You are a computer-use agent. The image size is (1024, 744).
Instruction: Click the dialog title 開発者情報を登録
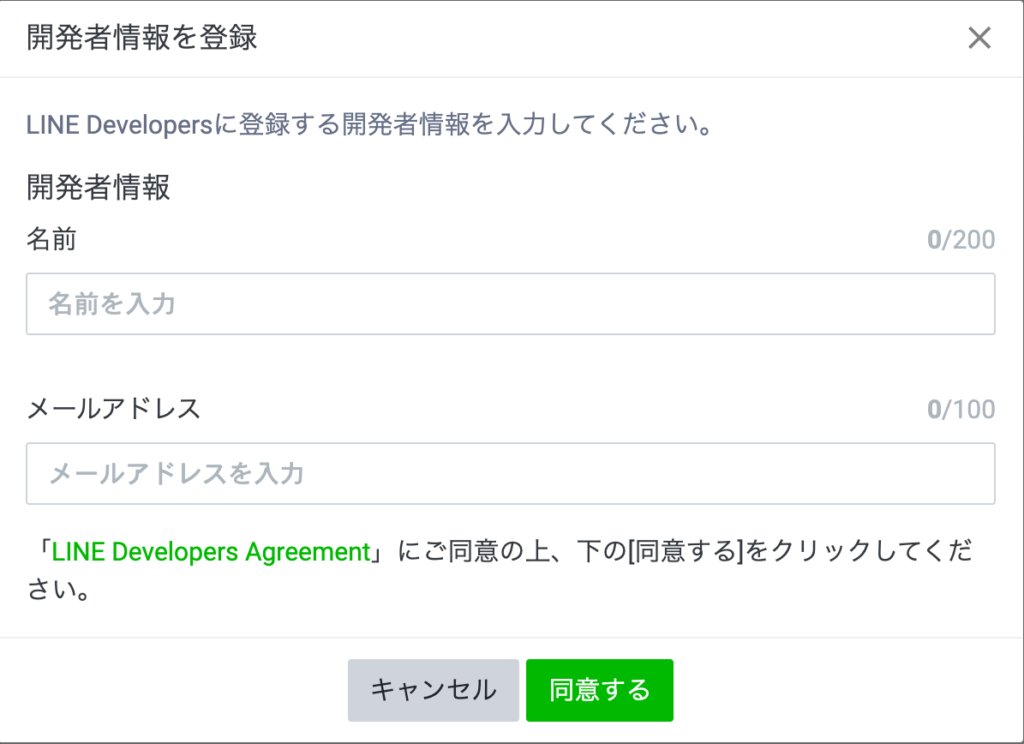[x=142, y=38]
